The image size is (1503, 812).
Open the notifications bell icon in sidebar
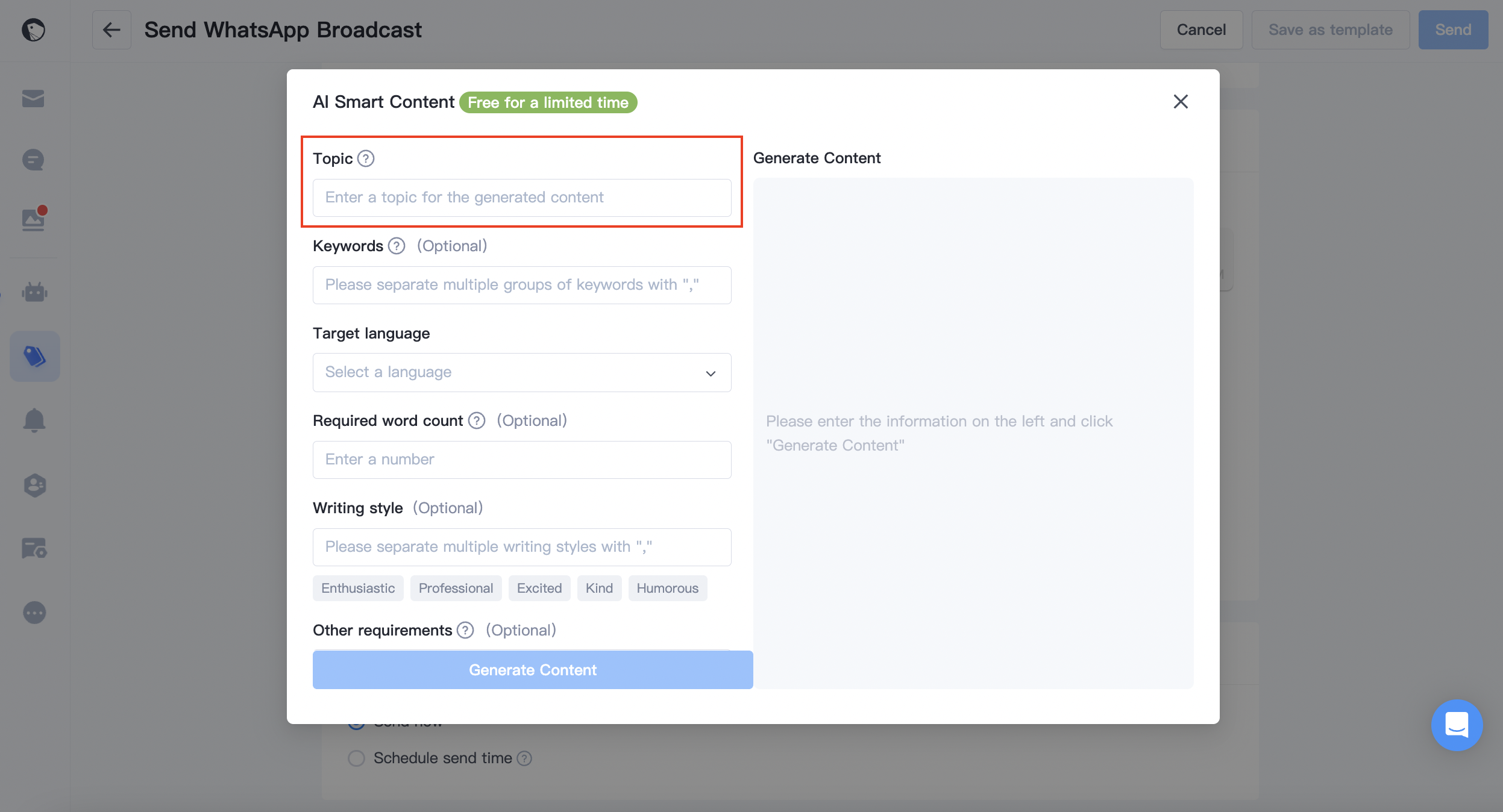[x=34, y=420]
